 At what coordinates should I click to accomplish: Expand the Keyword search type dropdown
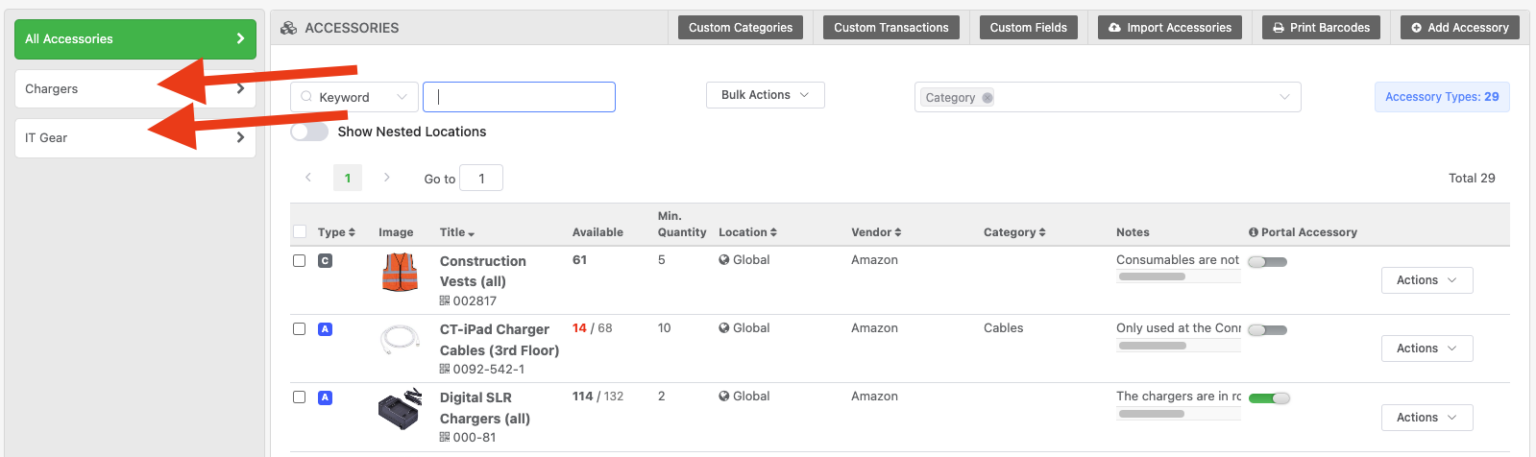point(355,97)
